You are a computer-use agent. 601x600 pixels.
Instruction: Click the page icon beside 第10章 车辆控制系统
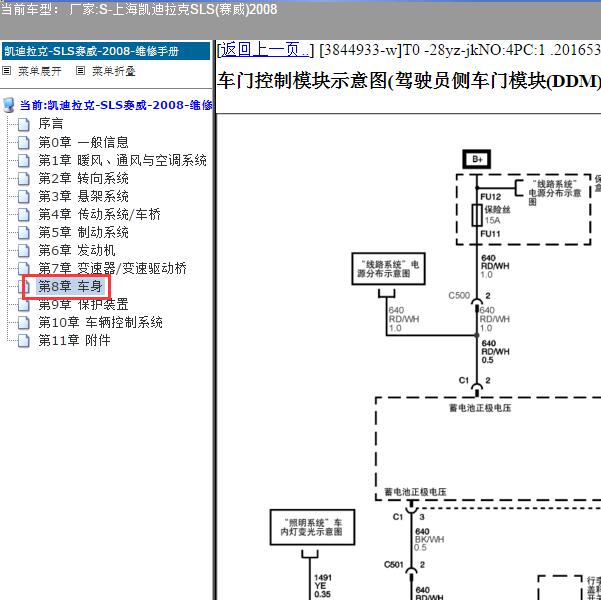point(24,323)
